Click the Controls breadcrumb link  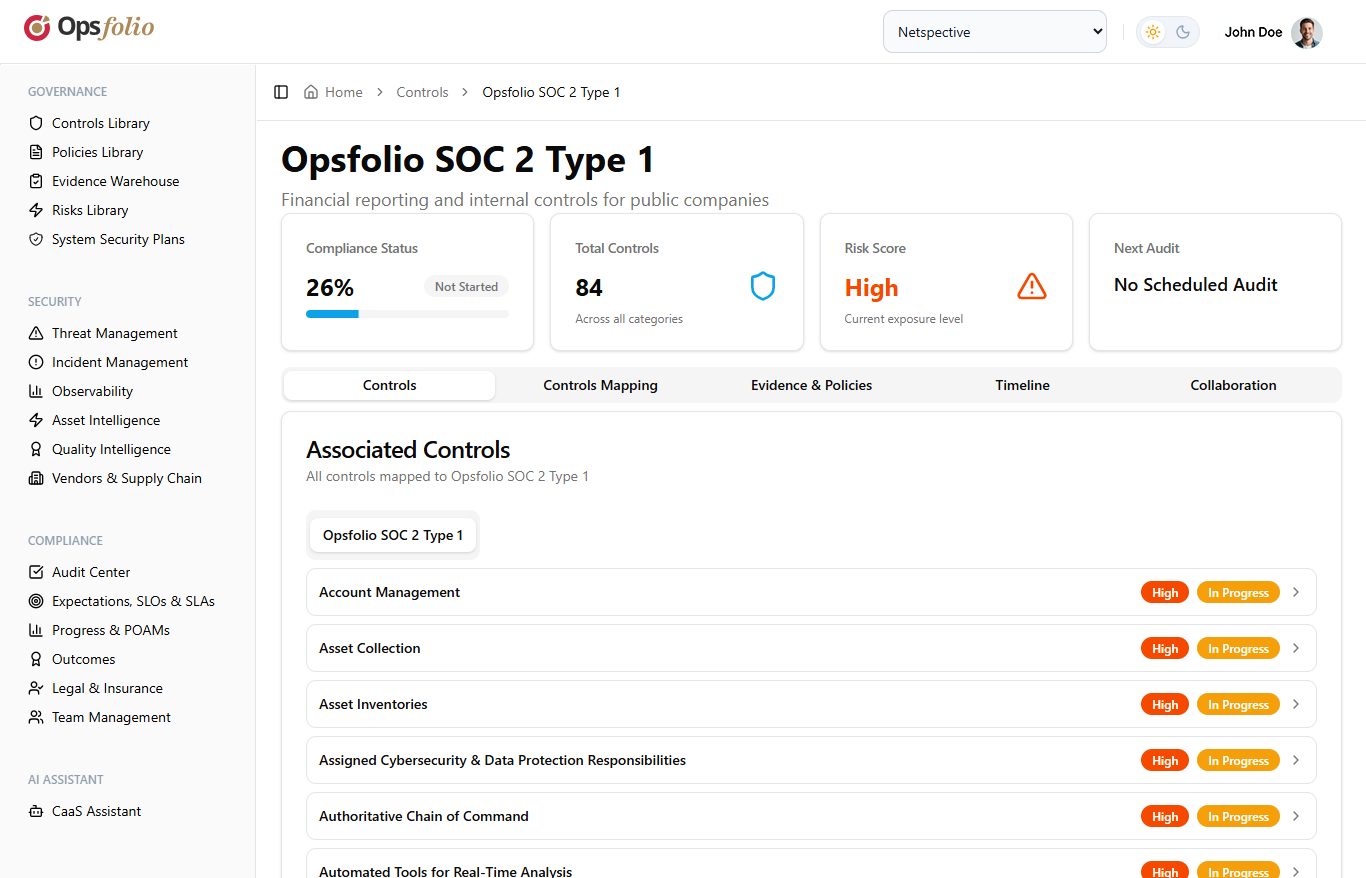pos(422,91)
